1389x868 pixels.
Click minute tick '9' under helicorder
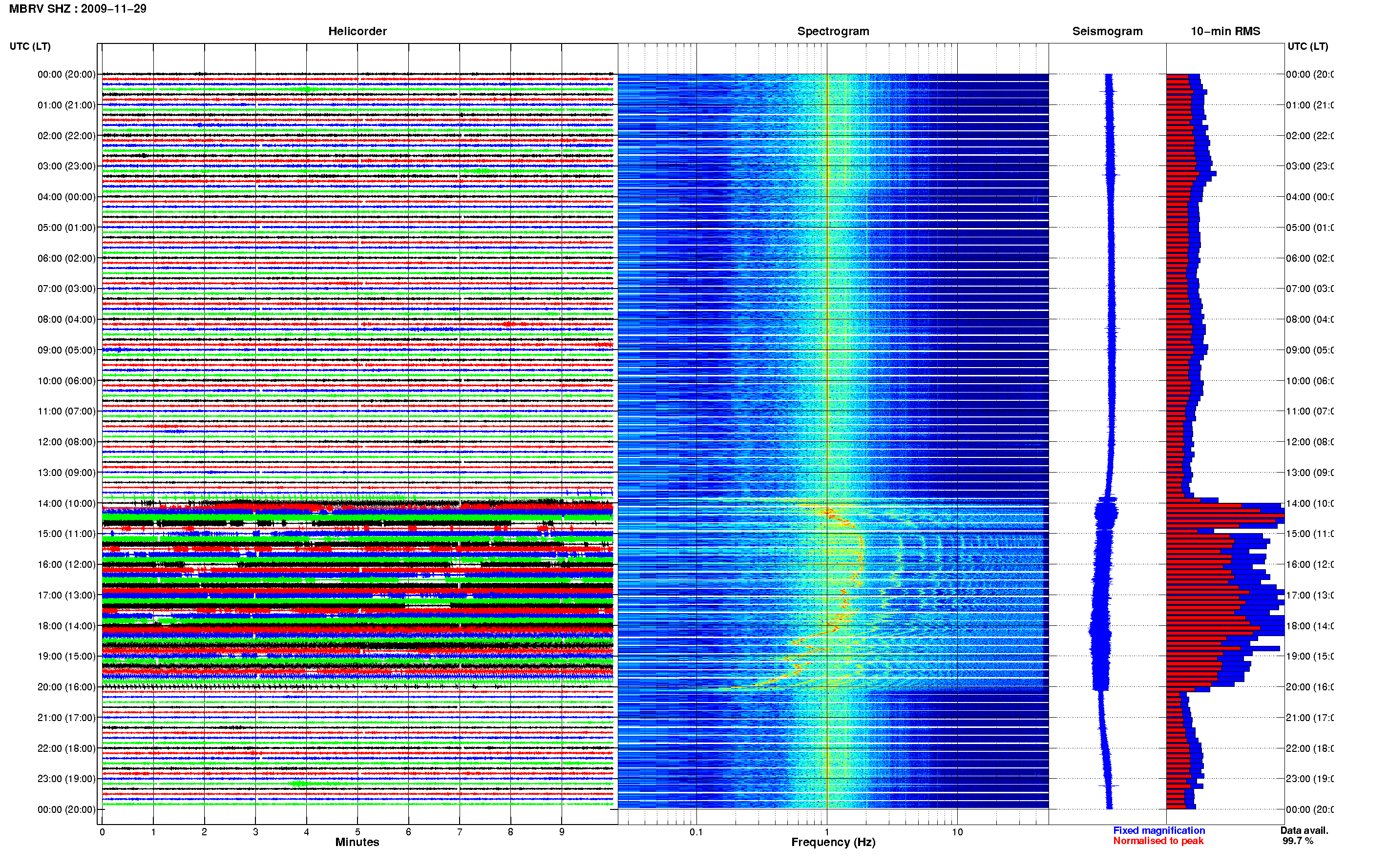tap(562, 832)
